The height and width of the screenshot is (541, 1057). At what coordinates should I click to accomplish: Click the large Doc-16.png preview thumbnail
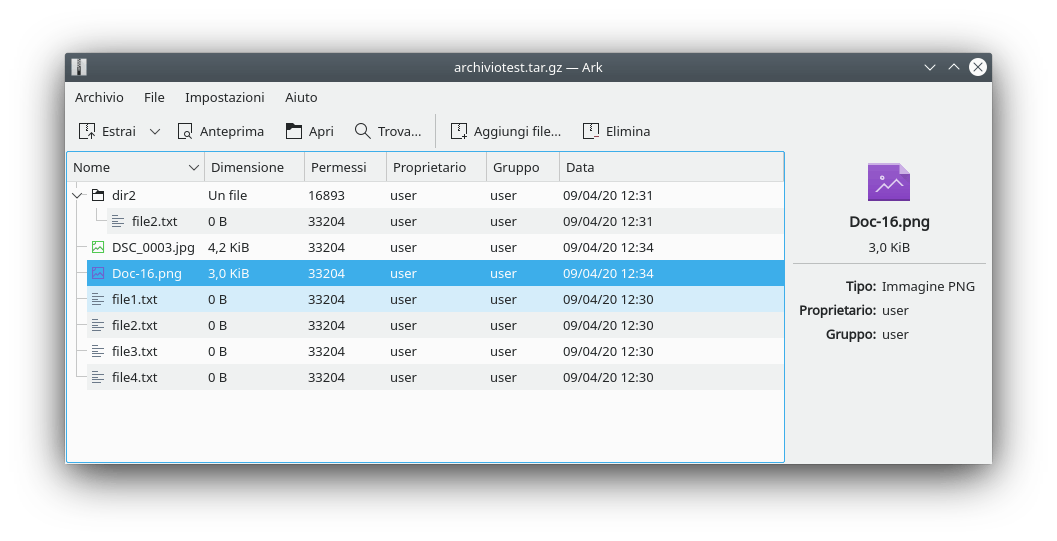click(888, 182)
